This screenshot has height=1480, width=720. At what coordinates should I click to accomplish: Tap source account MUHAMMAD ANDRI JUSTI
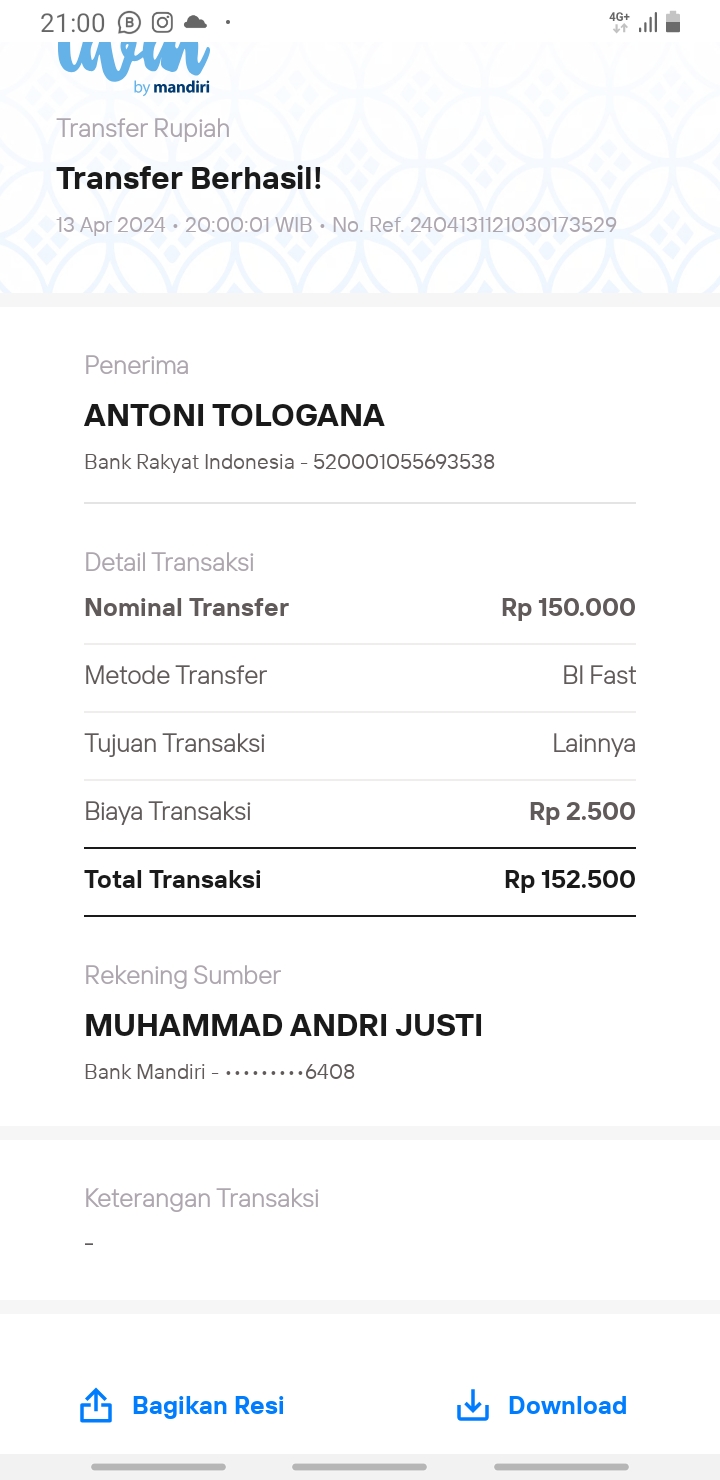point(284,1026)
